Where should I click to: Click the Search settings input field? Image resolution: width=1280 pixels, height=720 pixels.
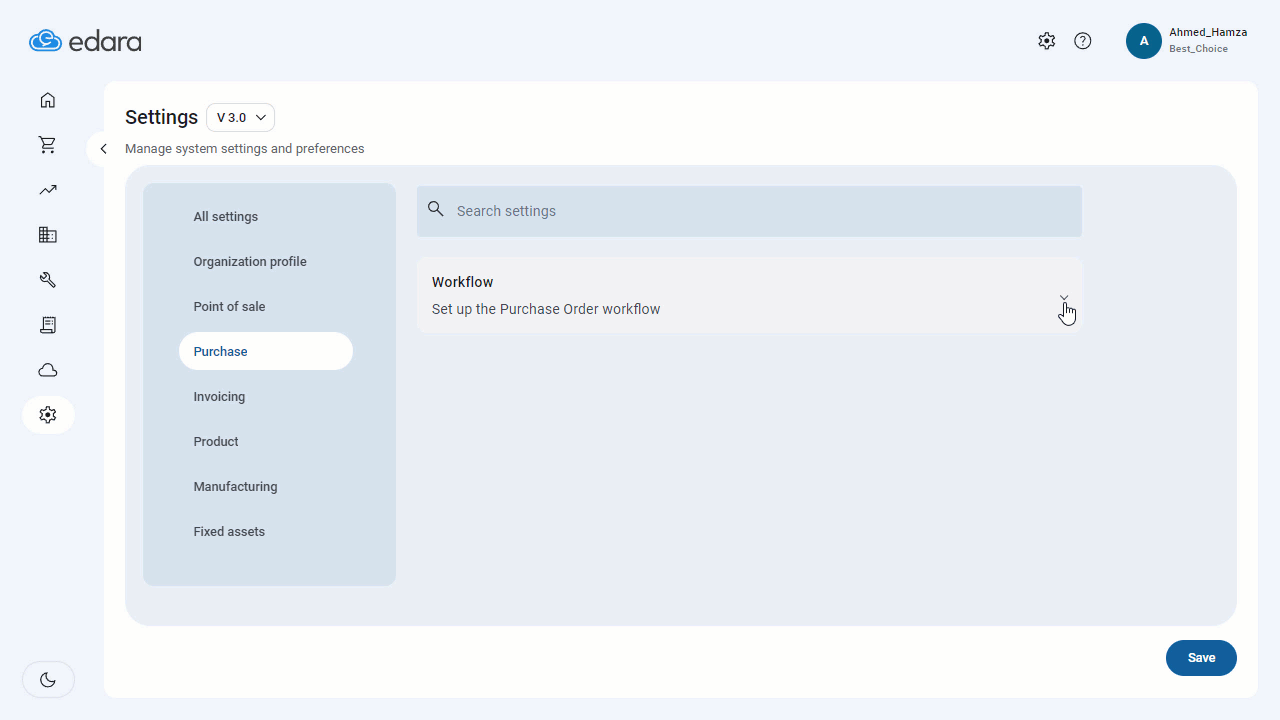pyautogui.click(x=749, y=211)
